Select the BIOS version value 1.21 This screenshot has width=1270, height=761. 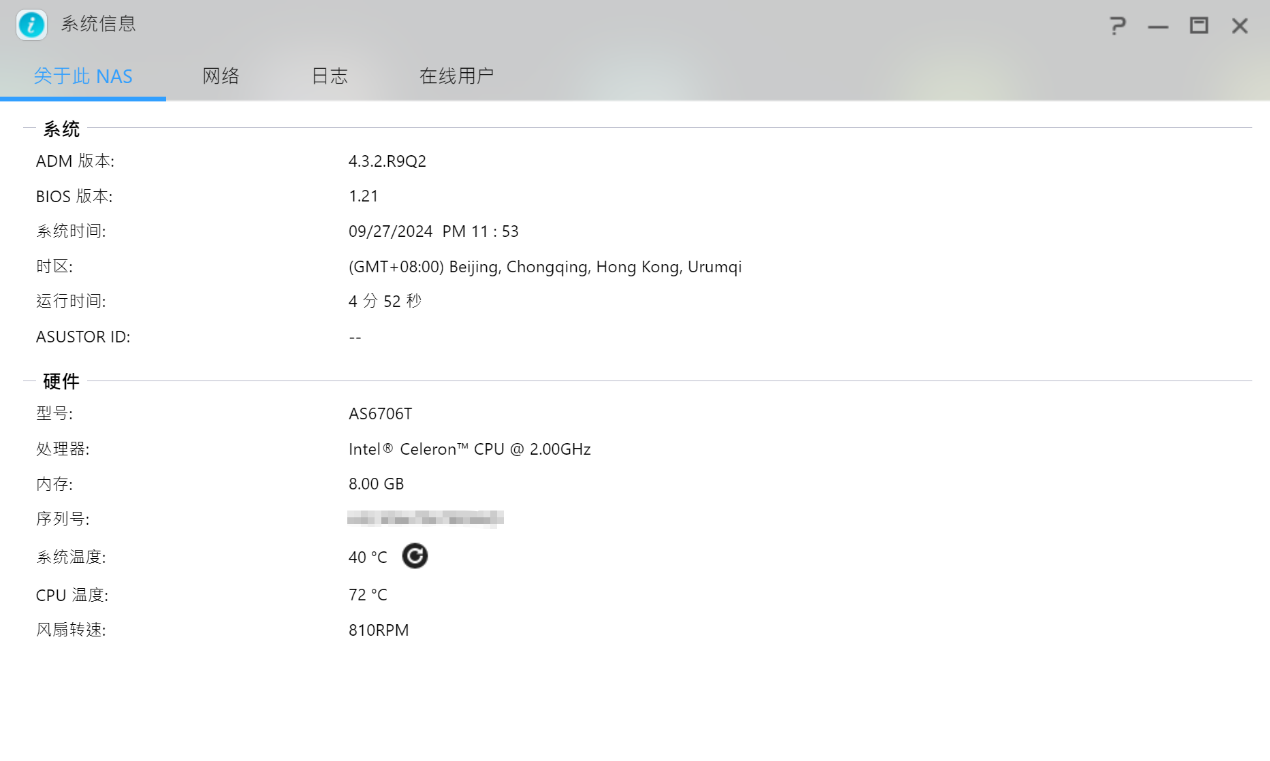click(364, 196)
